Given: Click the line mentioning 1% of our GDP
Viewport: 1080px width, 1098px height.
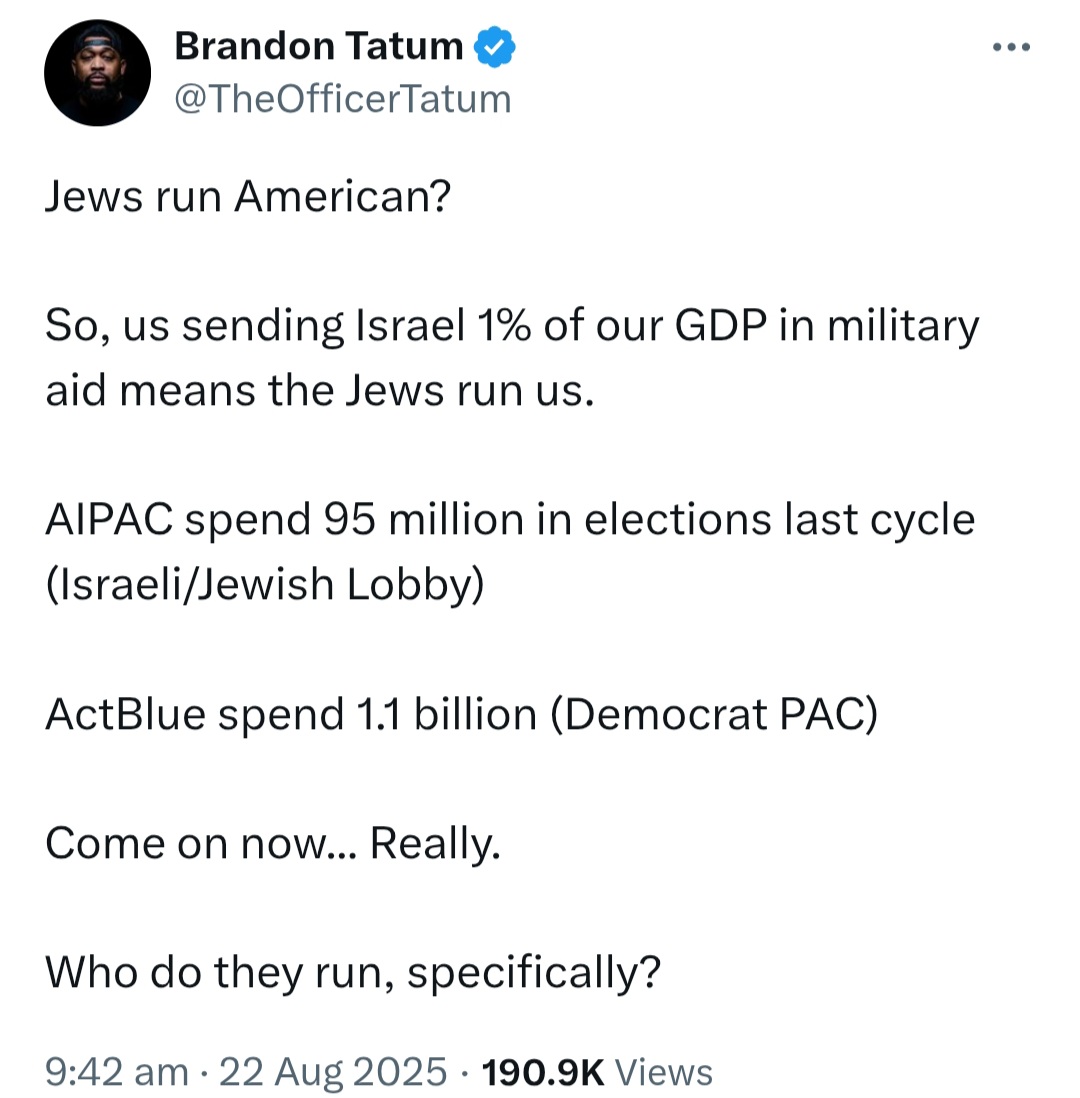Looking at the screenshot, I should point(512,327).
